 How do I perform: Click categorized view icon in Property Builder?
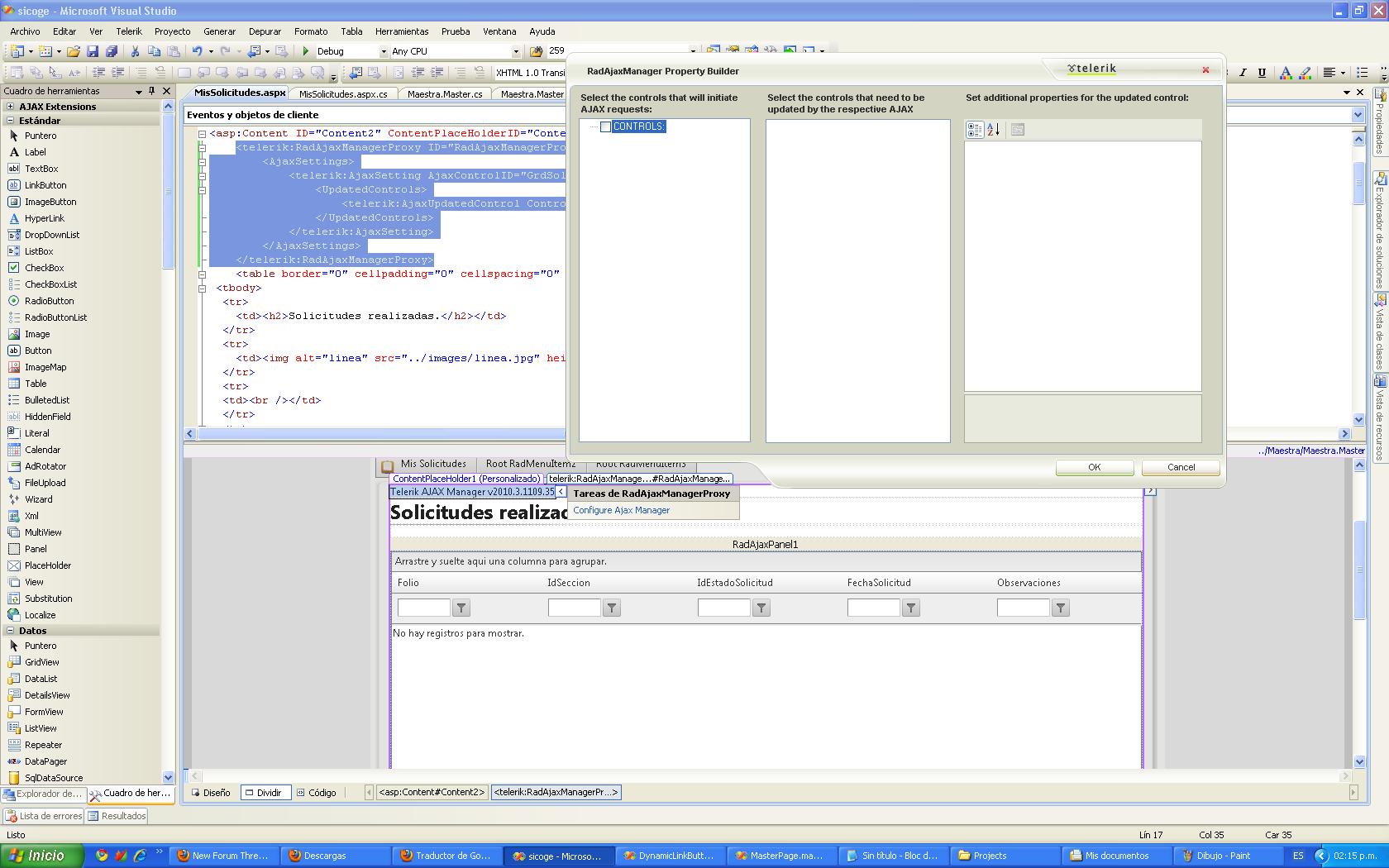pos(975,130)
